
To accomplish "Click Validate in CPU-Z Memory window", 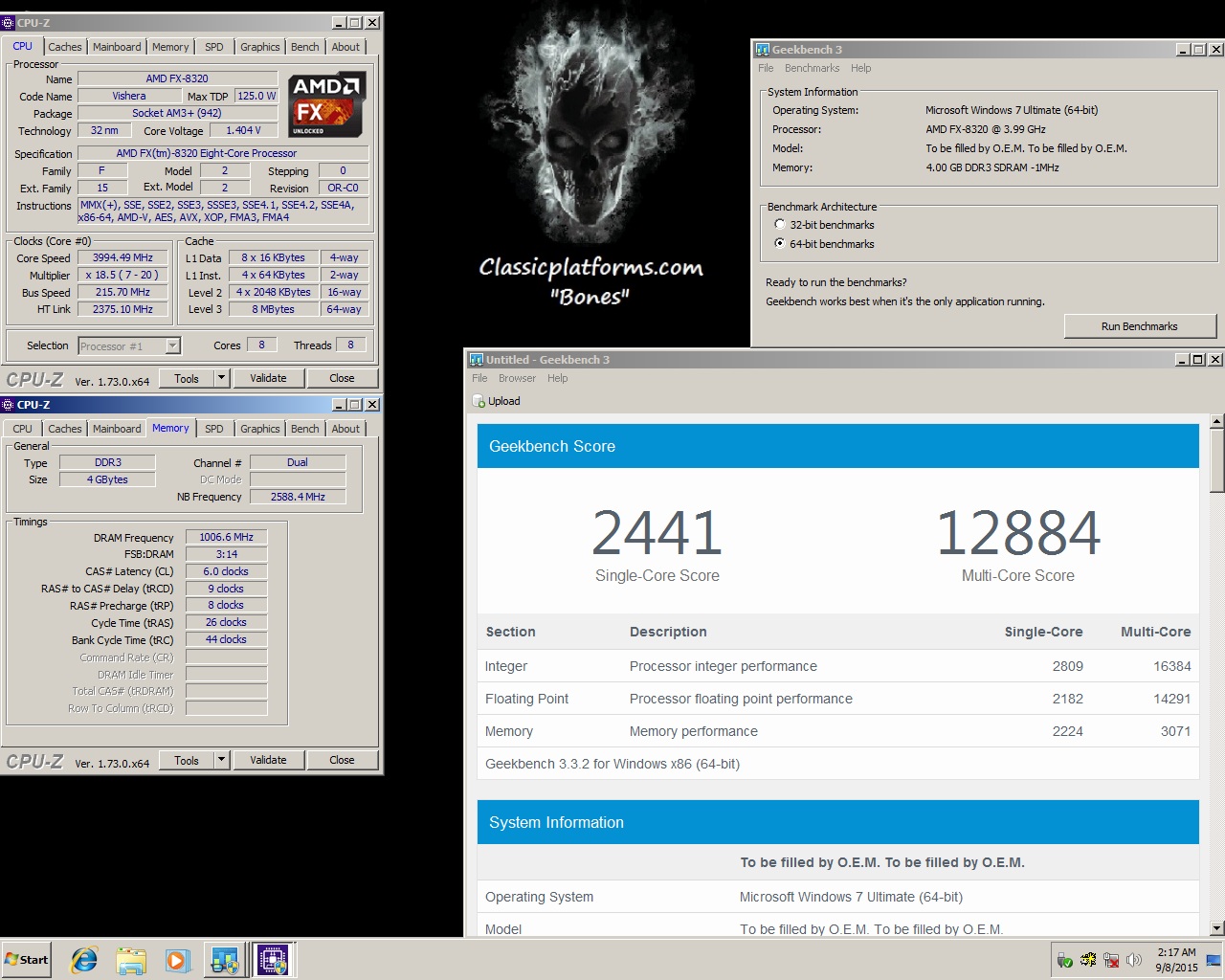I will pos(268,761).
